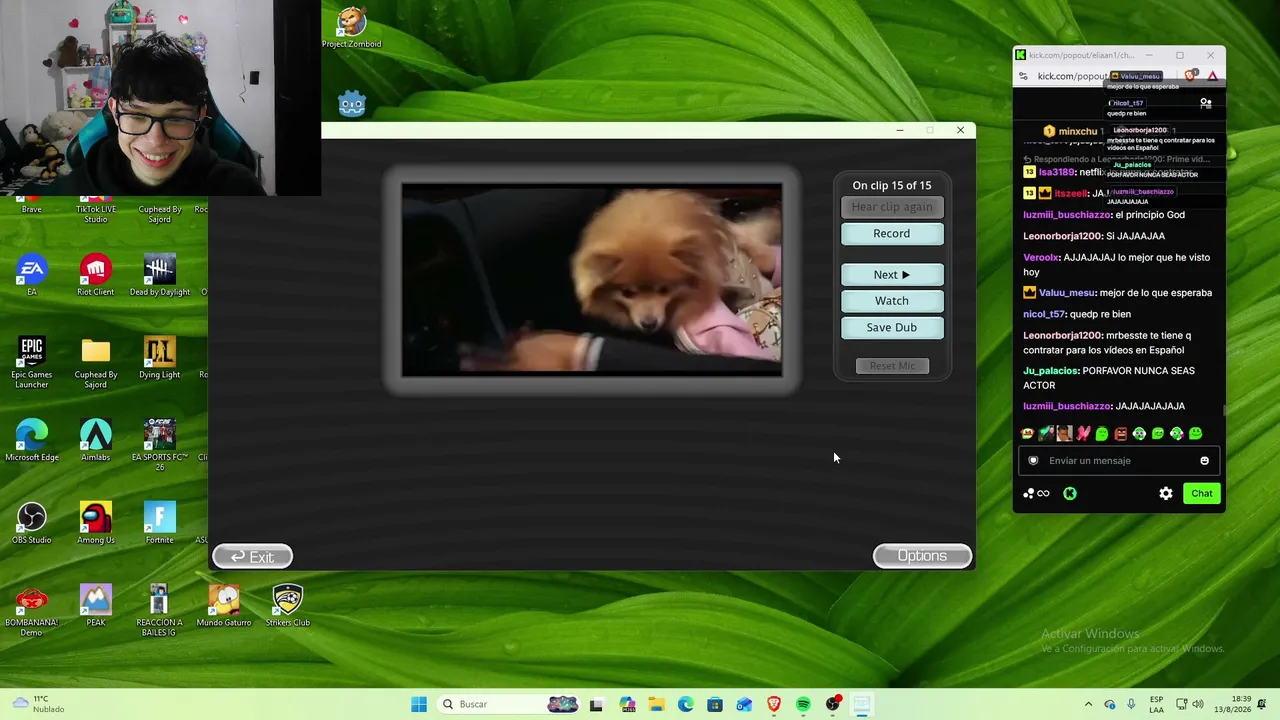1280x720 pixels.
Task: Open channel points icon in chat footer
Action: point(1036,493)
